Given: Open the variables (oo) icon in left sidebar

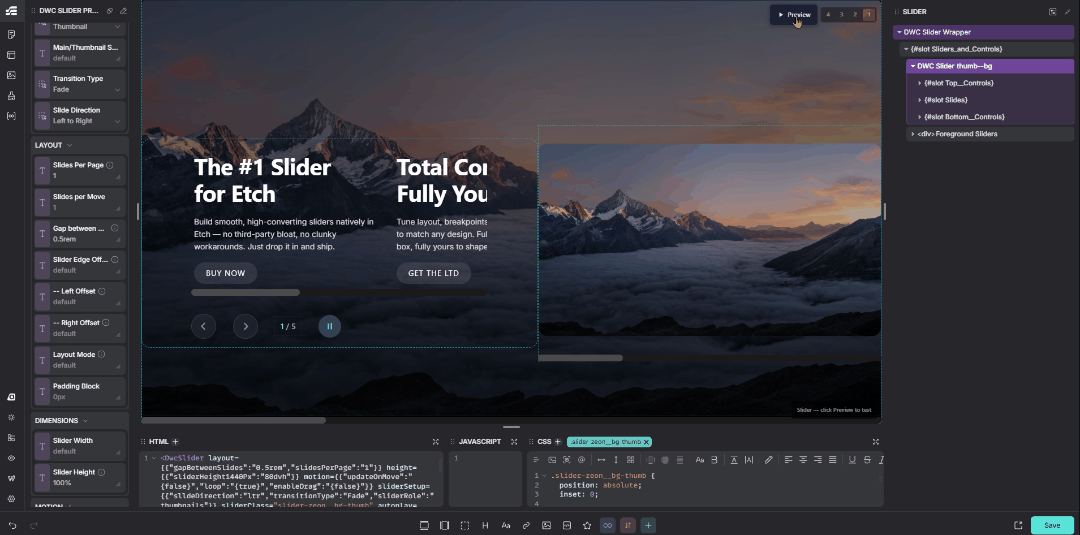Looking at the screenshot, I should [11, 116].
